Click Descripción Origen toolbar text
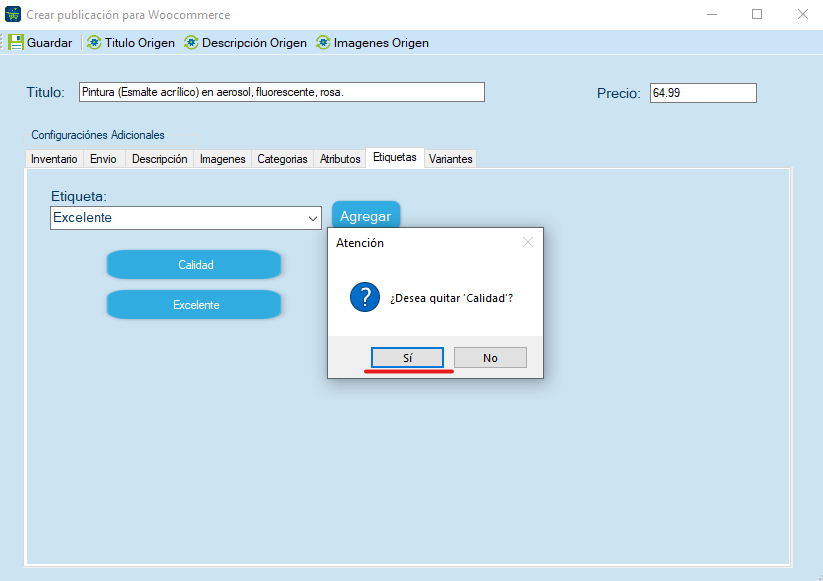The image size is (823, 581). pyautogui.click(x=254, y=43)
